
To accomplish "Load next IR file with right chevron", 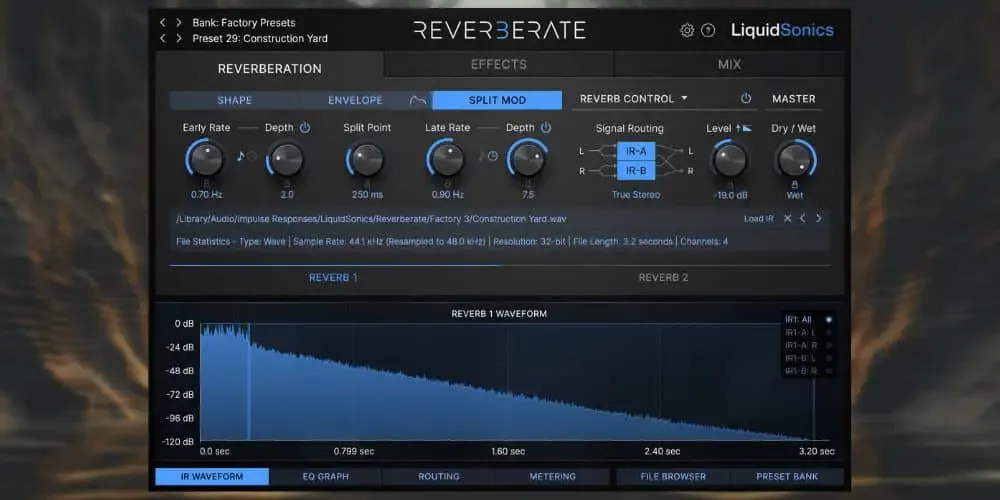I will pos(819,218).
